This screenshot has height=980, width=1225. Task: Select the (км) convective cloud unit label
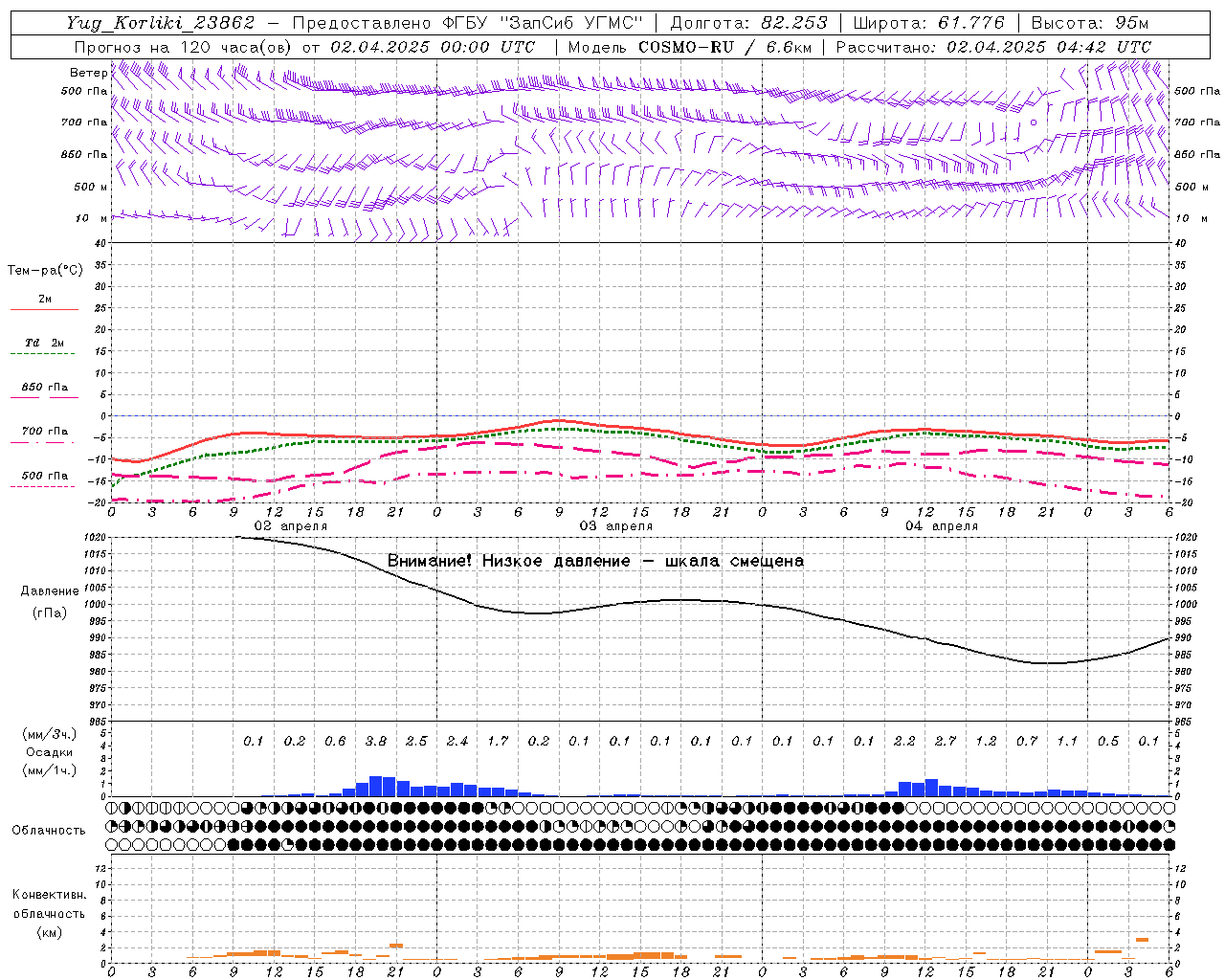pos(49,932)
